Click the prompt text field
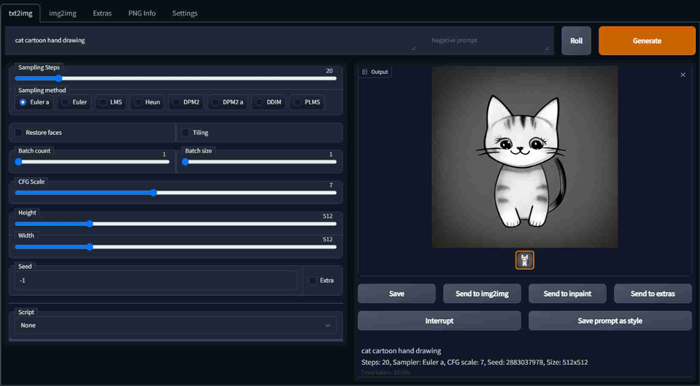Screen dimensions: 700x386 pyautogui.click(x=214, y=41)
